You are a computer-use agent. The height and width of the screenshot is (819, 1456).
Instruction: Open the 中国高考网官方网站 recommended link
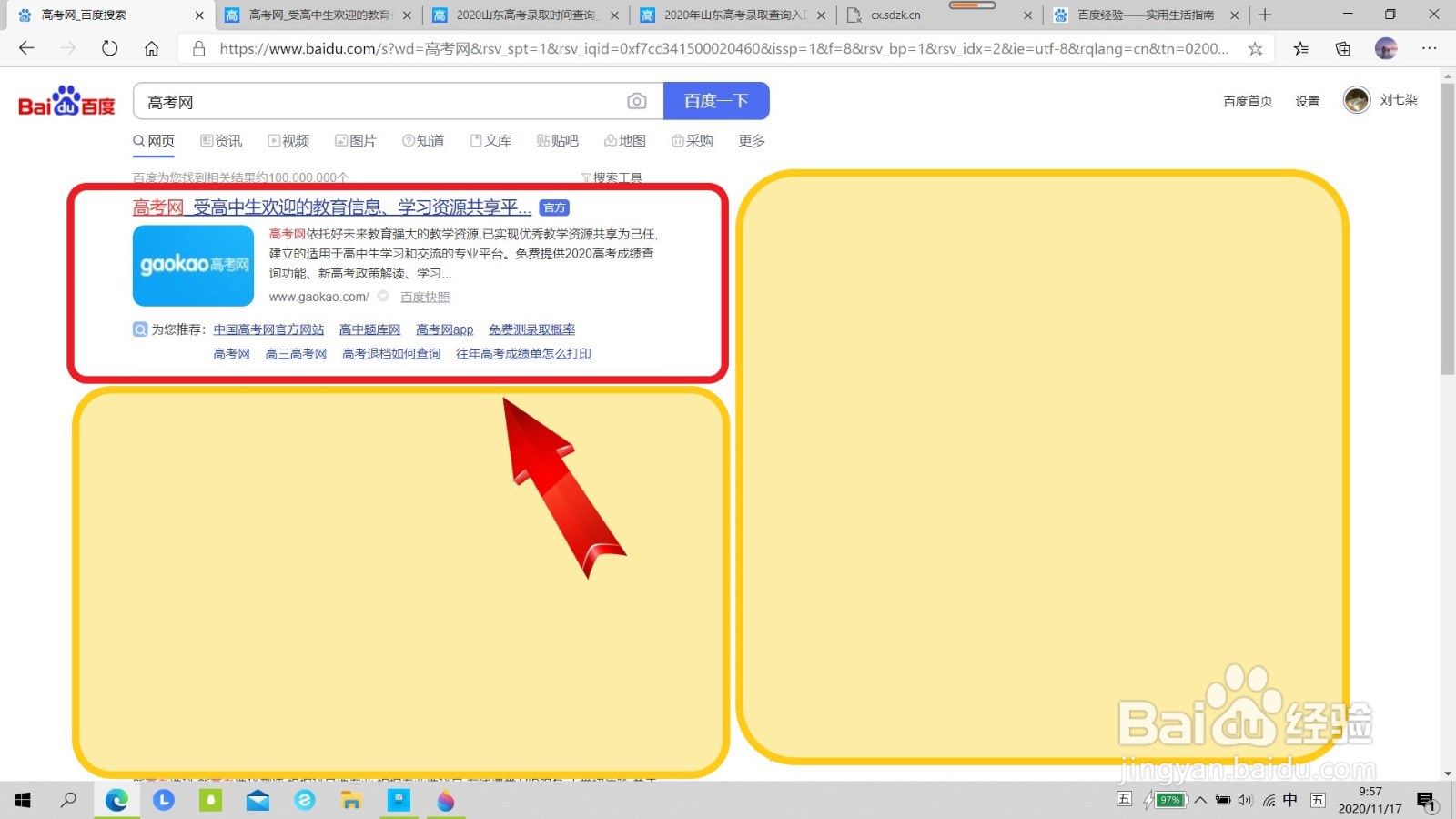tap(268, 329)
